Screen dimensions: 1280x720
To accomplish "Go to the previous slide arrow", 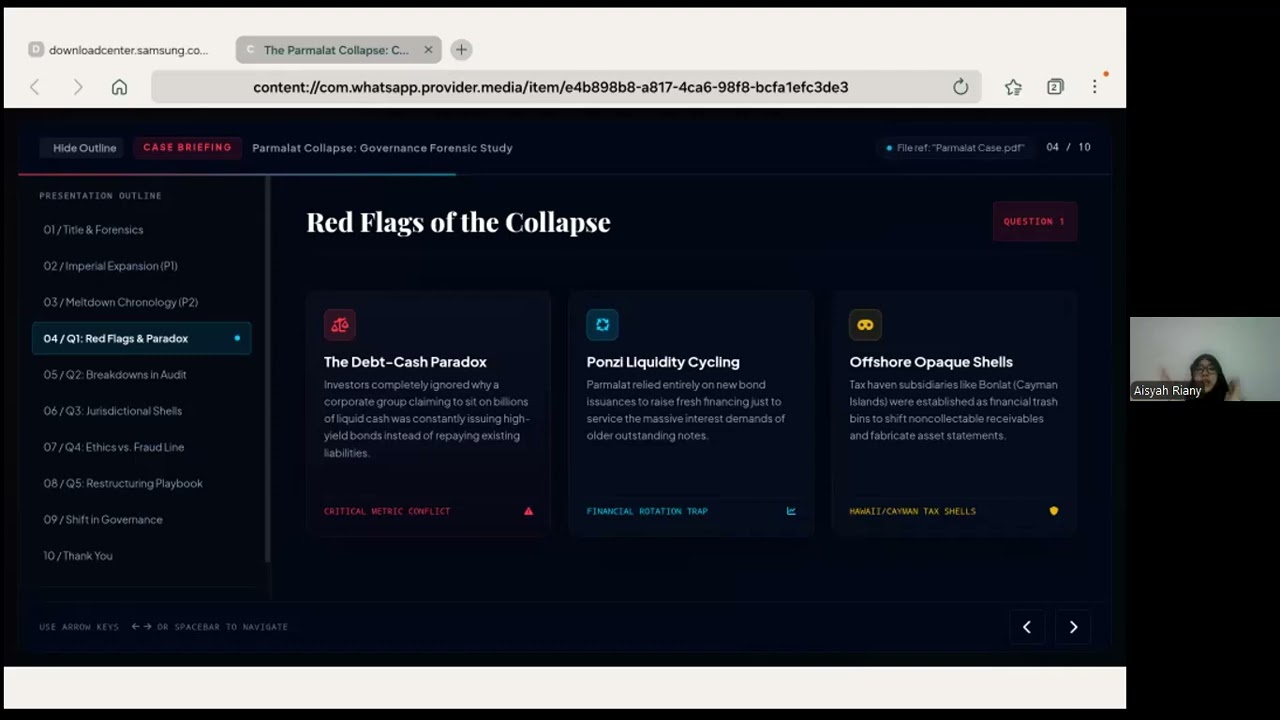I will pyautogui.click(x=1026, y=627).
